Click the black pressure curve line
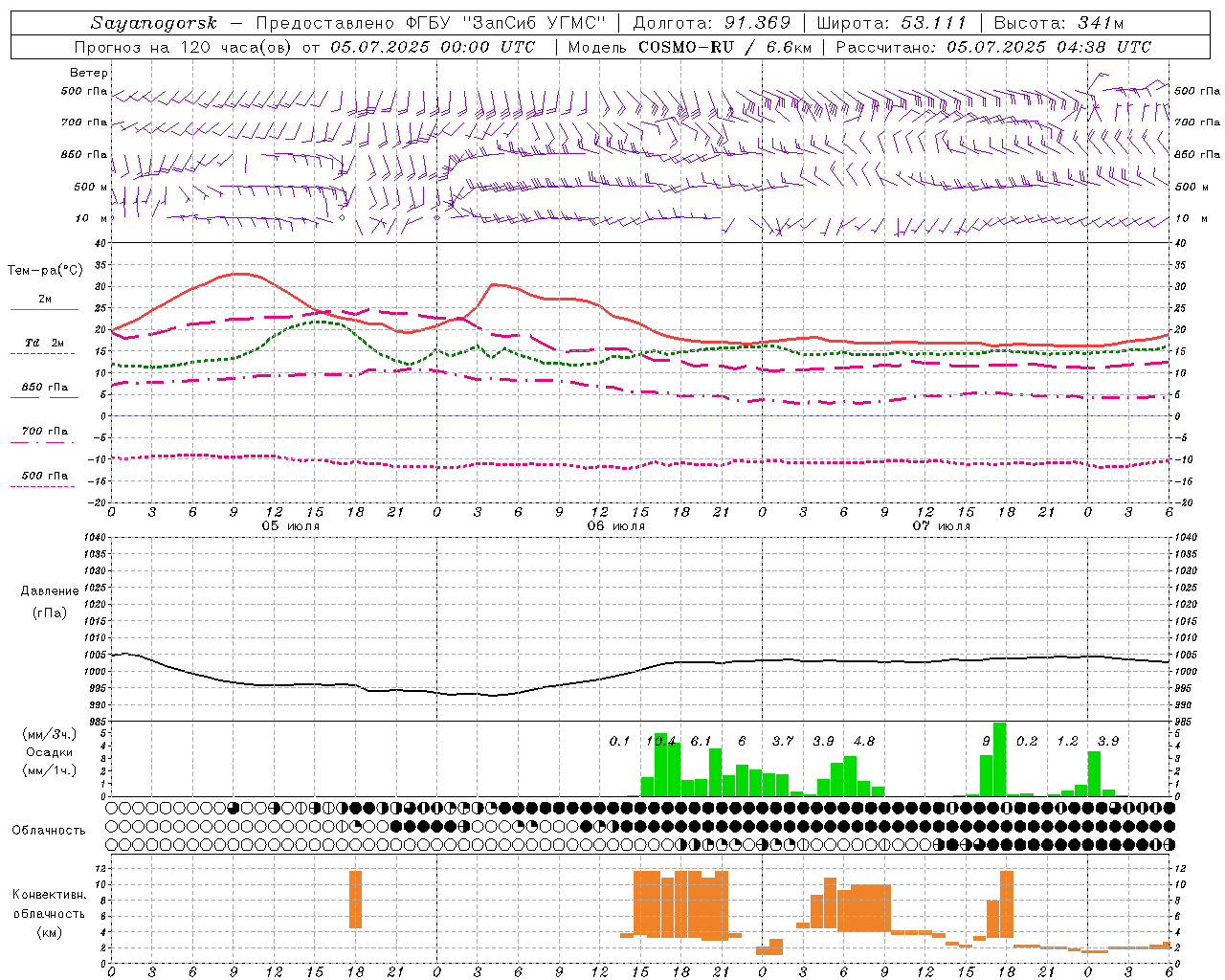Viewport: 1225px width, 980px height. click(641, 670)
